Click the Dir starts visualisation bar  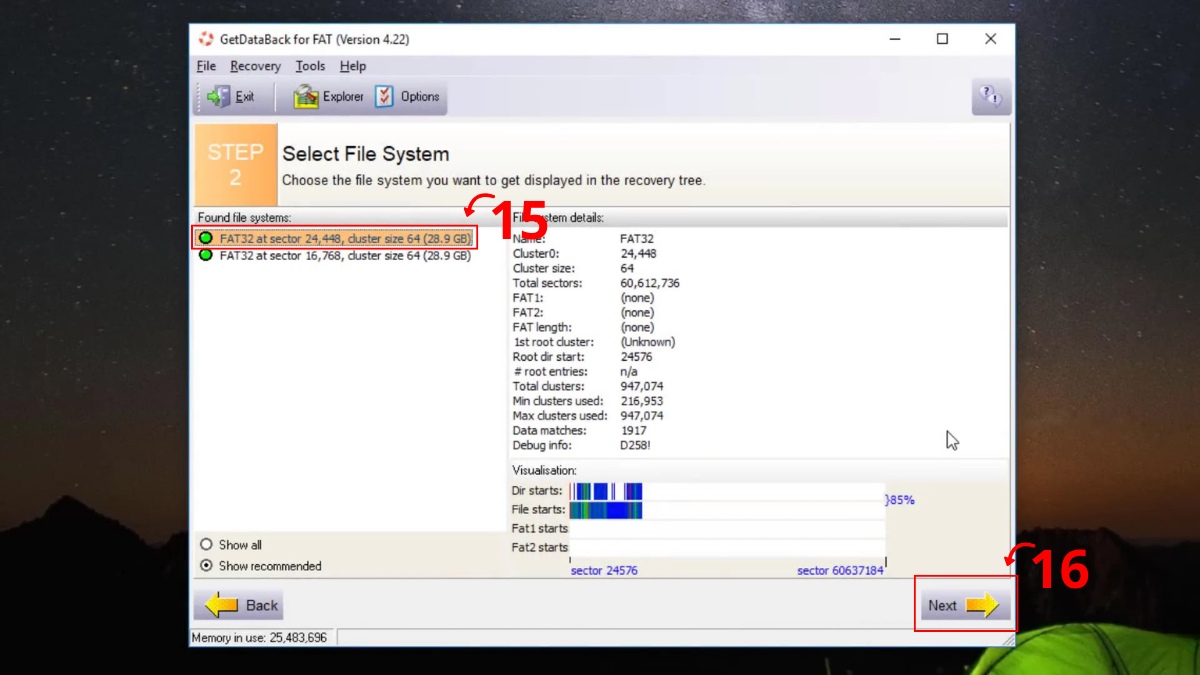point(727,491)
